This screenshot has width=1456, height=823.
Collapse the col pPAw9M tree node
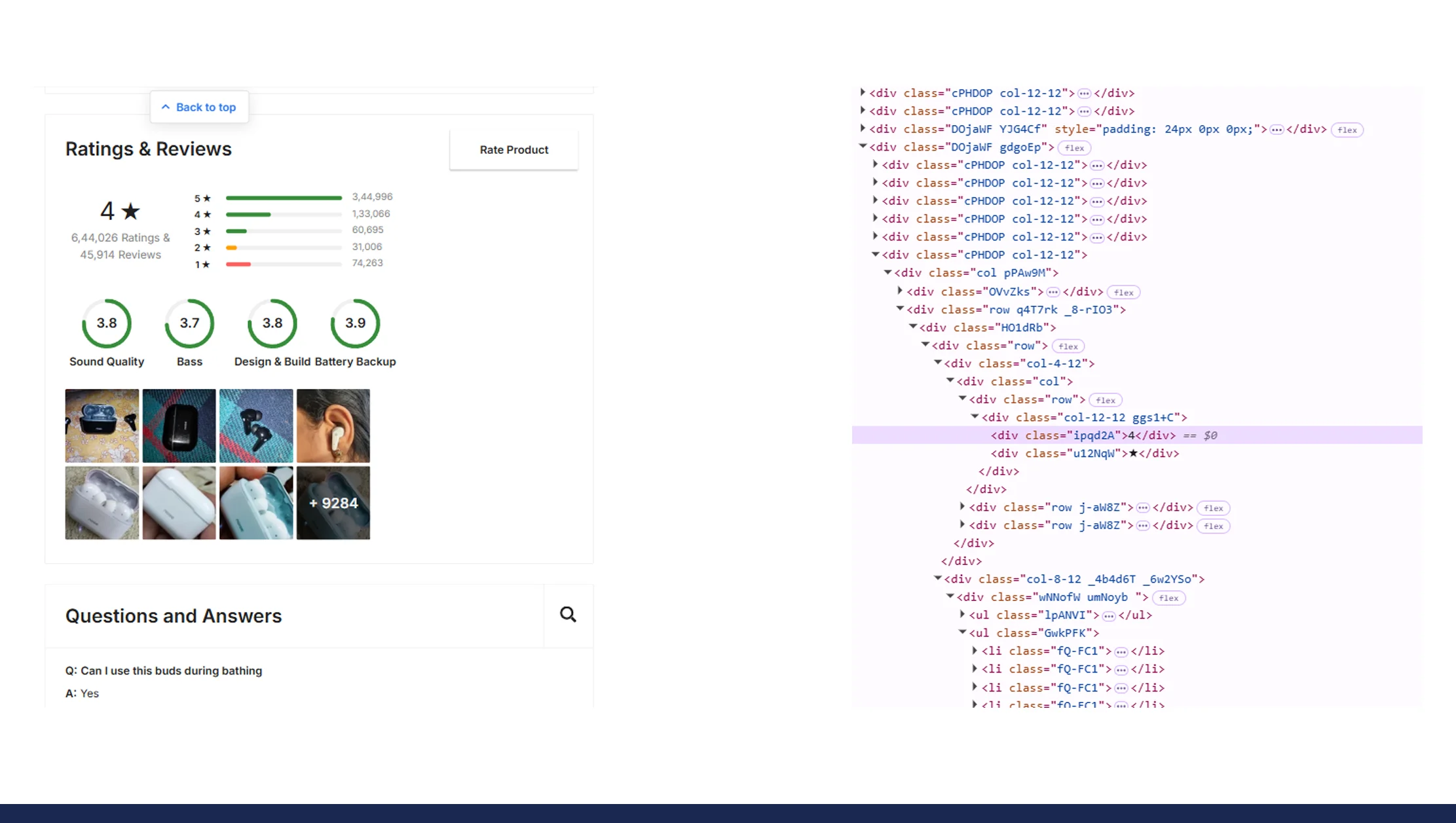click(888, 272)
